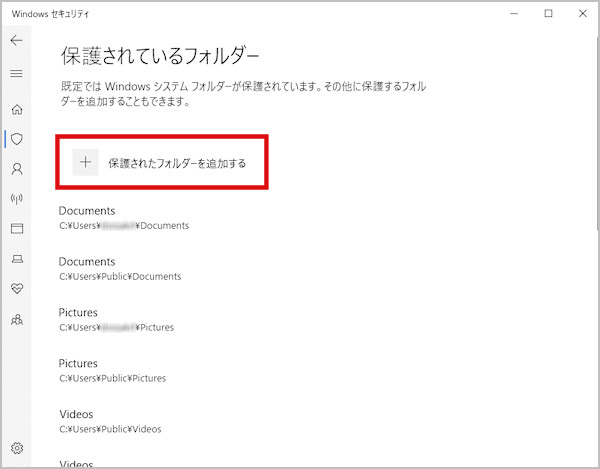600x469 pixels.
Task: Open the hamburger navigation menu
Action: (16, 73)
